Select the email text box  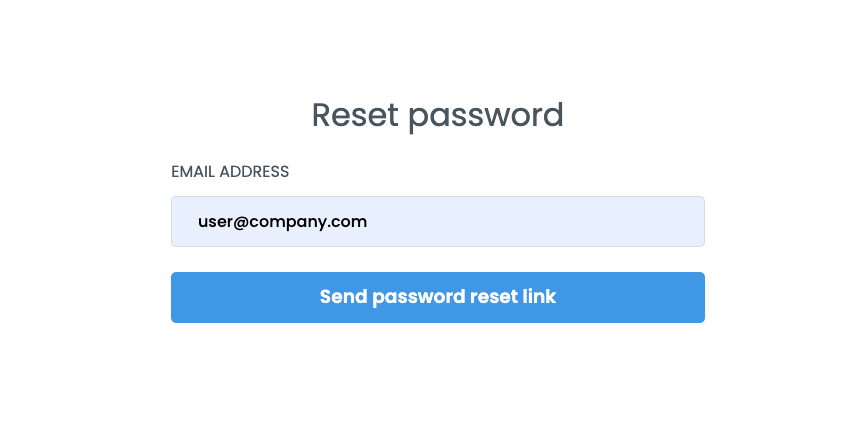coord(437,221)
